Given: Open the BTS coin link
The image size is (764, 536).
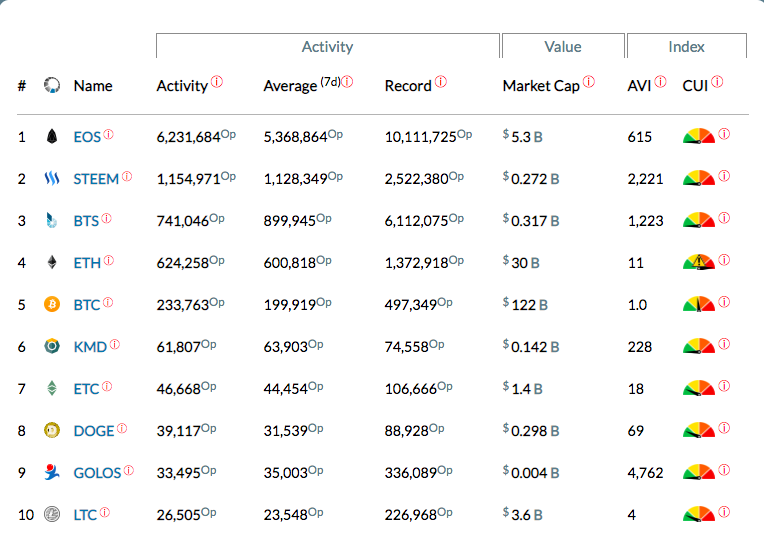Looking at the screenshot, I should [86, 221].
